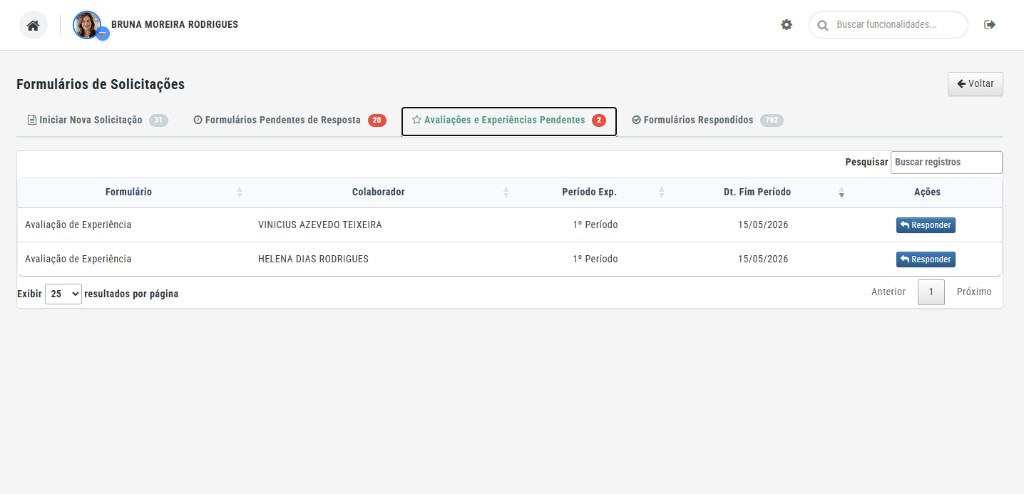Click the Formulários de Solicitações heading
The image size is (1024, 494).
pyautogui.click(x=101, y=84)
